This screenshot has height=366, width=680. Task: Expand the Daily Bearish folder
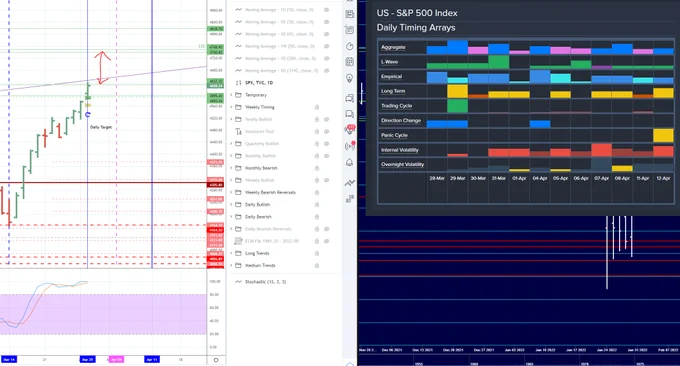(231, 216)
